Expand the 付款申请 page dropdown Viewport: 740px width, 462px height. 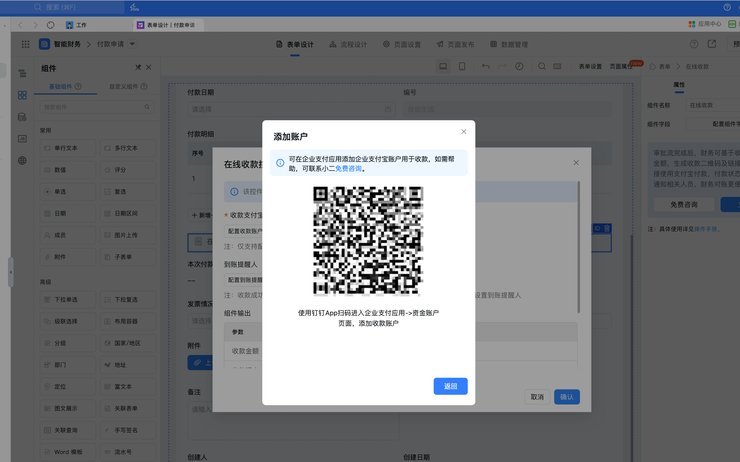pos(132,44)
